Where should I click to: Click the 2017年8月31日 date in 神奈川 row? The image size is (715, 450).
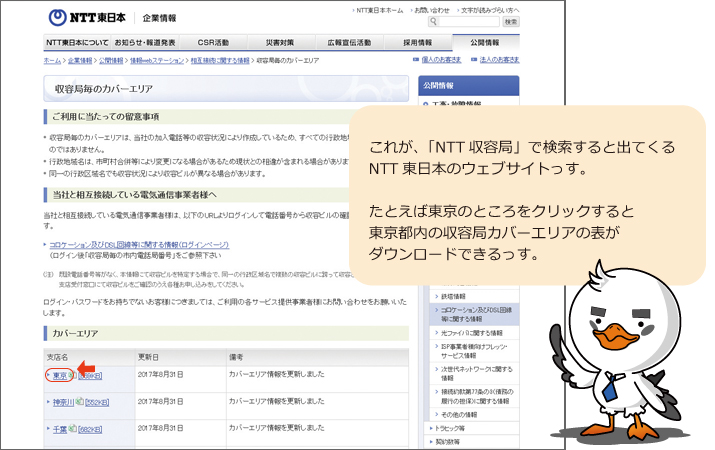pos(161,401)
